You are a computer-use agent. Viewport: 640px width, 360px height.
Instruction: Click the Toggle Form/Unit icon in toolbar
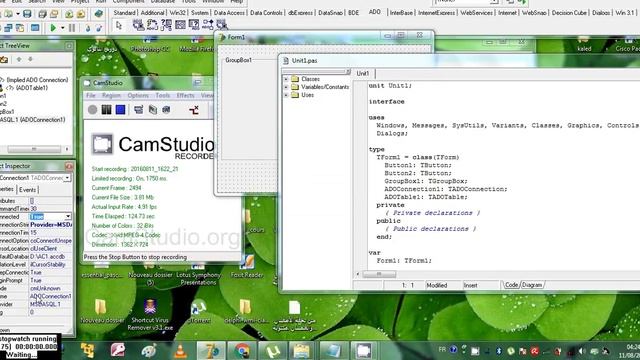(x=20, y=28)
